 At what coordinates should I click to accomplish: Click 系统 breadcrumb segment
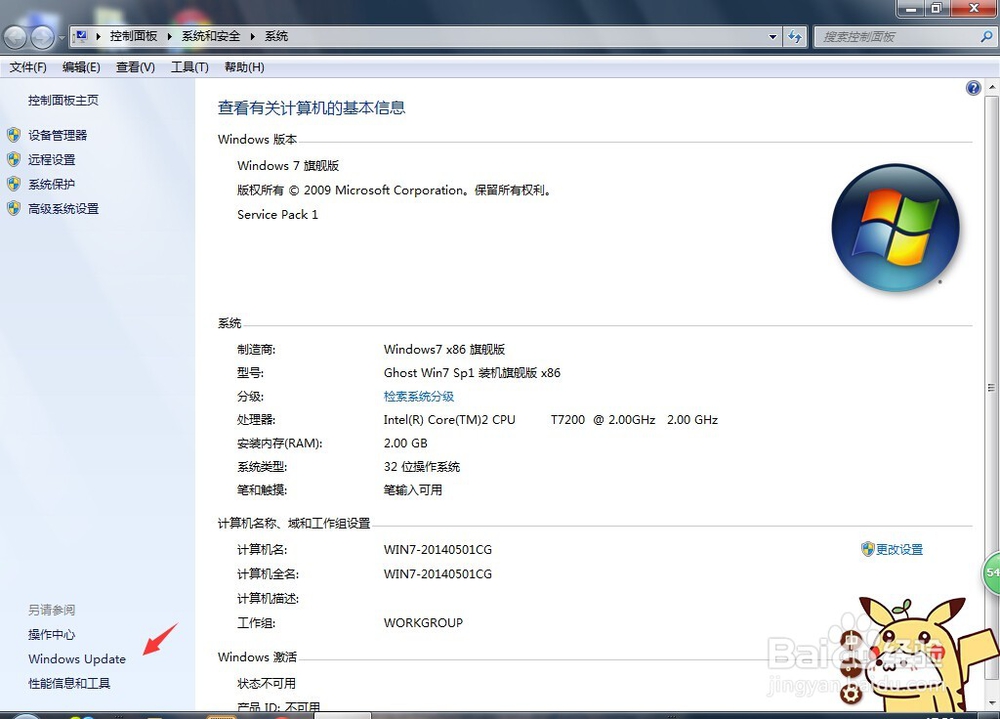click(276, 36)
